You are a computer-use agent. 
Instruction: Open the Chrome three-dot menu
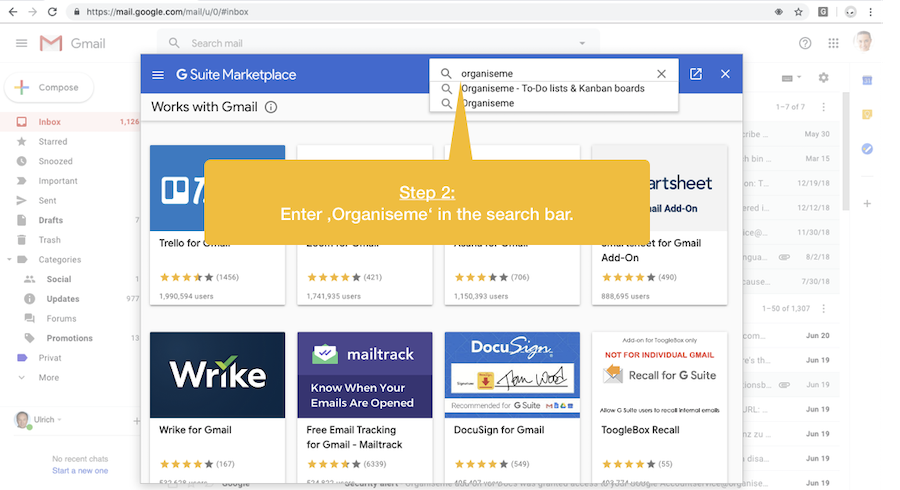pyautogui.click(x=871, y=11)
